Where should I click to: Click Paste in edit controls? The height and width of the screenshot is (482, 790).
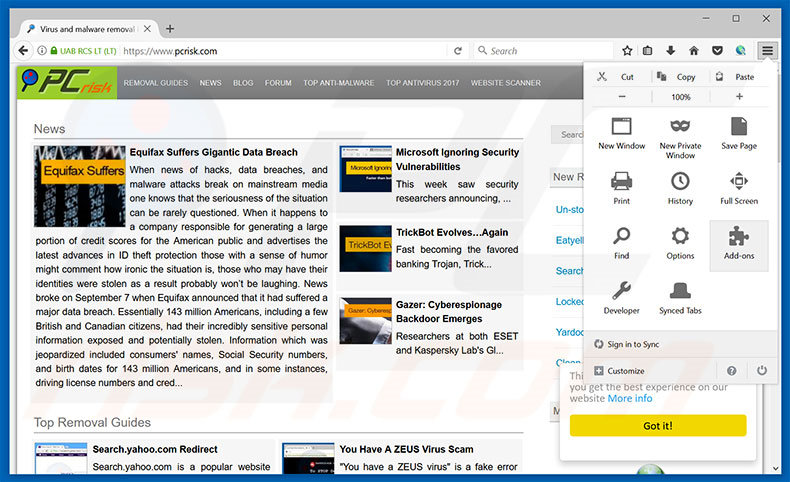739,77
